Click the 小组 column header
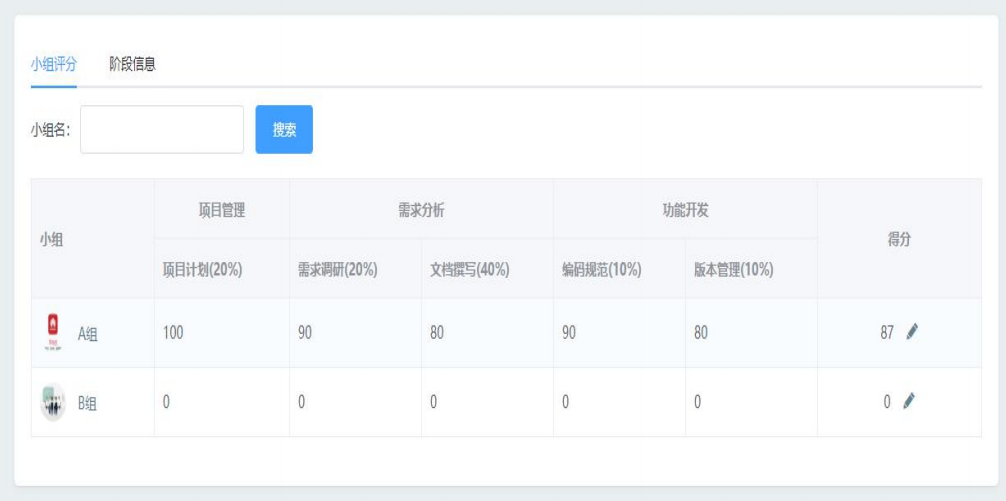The image size is (1006, 501). point(51,241)
